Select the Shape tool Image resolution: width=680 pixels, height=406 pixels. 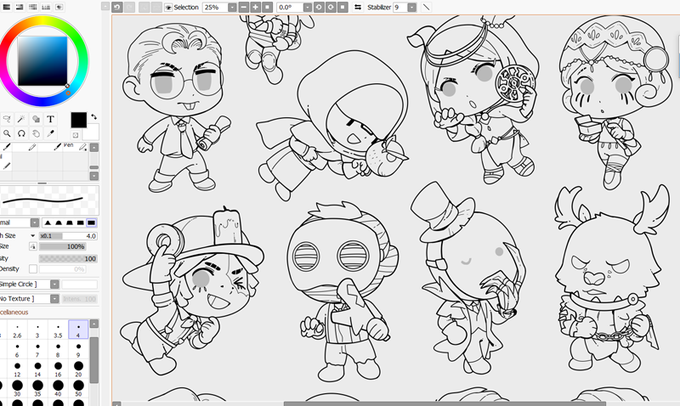coord(36,119)
